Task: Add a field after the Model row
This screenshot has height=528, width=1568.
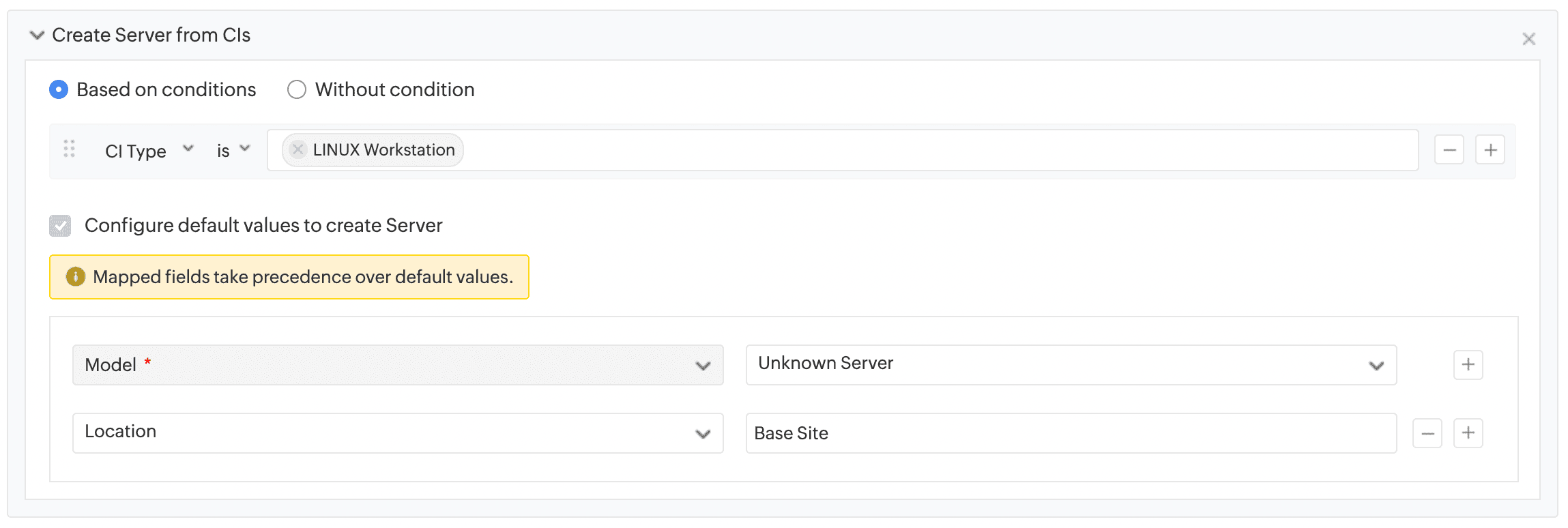Action: [1468, 365]
